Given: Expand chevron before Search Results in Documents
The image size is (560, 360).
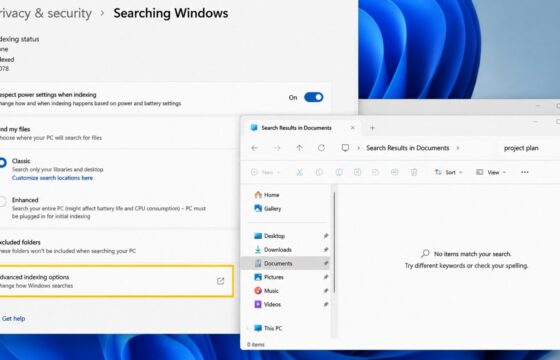Looking at the screenshot, I should click(359, 148).
